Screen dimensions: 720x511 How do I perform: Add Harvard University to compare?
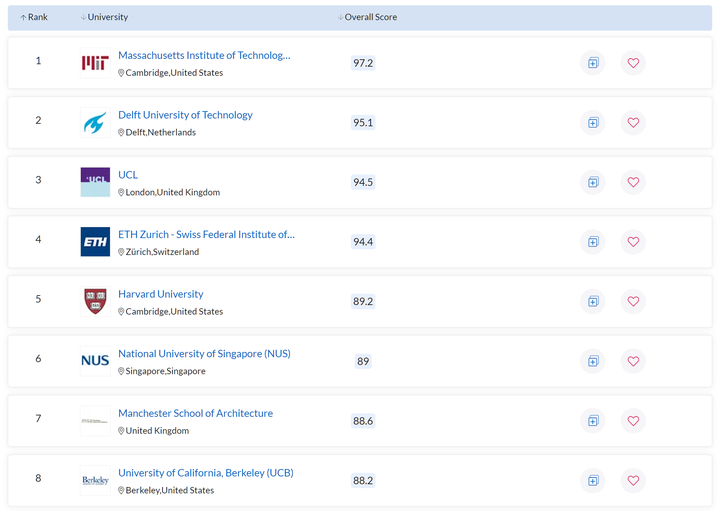coord(593,301)
